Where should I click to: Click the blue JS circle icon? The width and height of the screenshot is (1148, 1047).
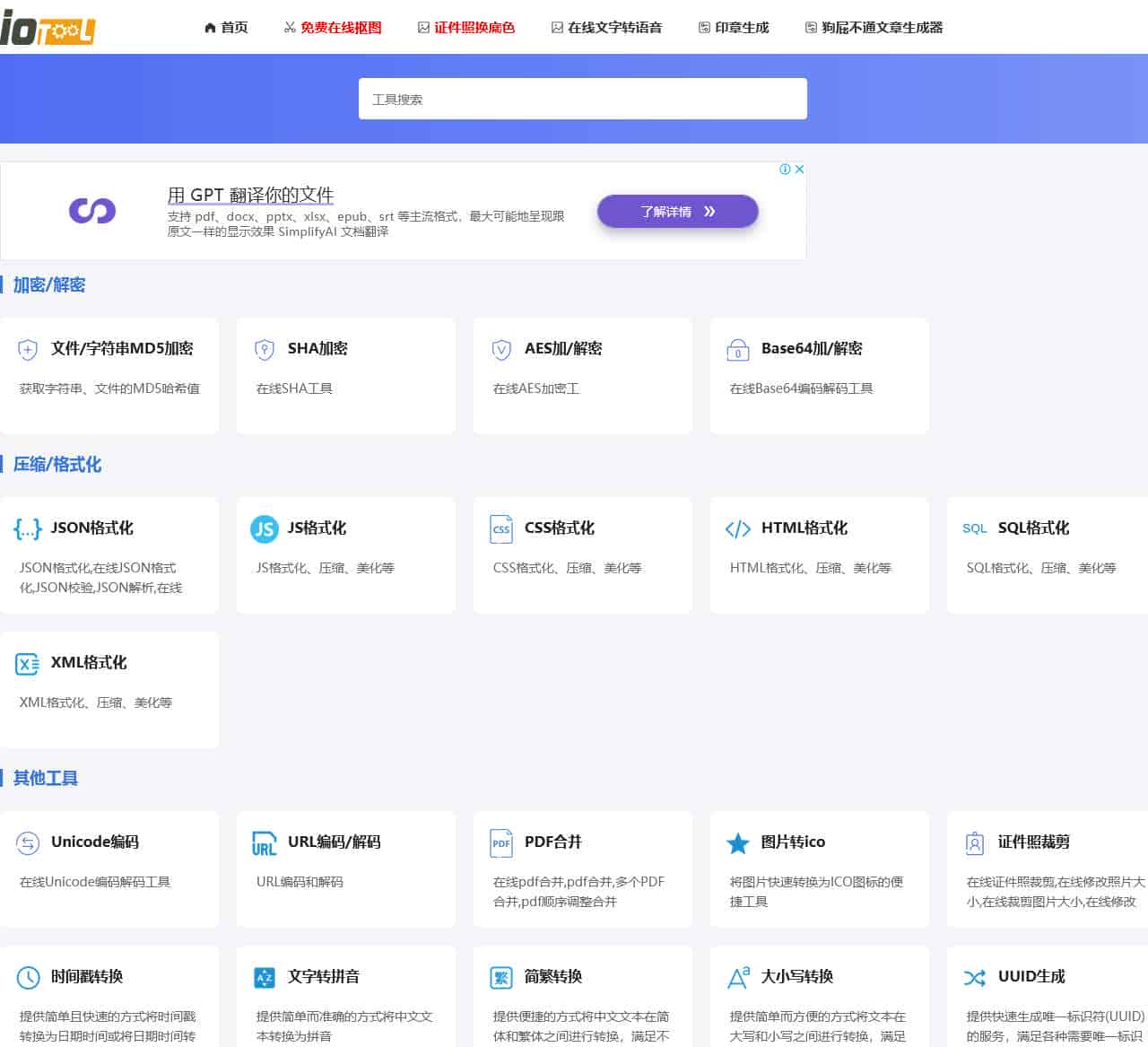[x=265, y=529]
